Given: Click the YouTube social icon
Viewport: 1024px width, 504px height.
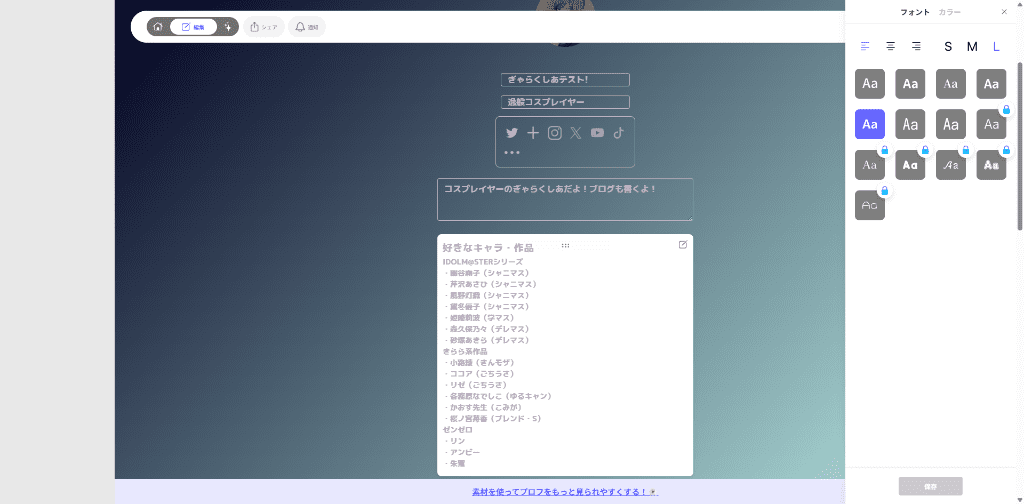Looking at the screenshot, I should click(x=597, y=133).
